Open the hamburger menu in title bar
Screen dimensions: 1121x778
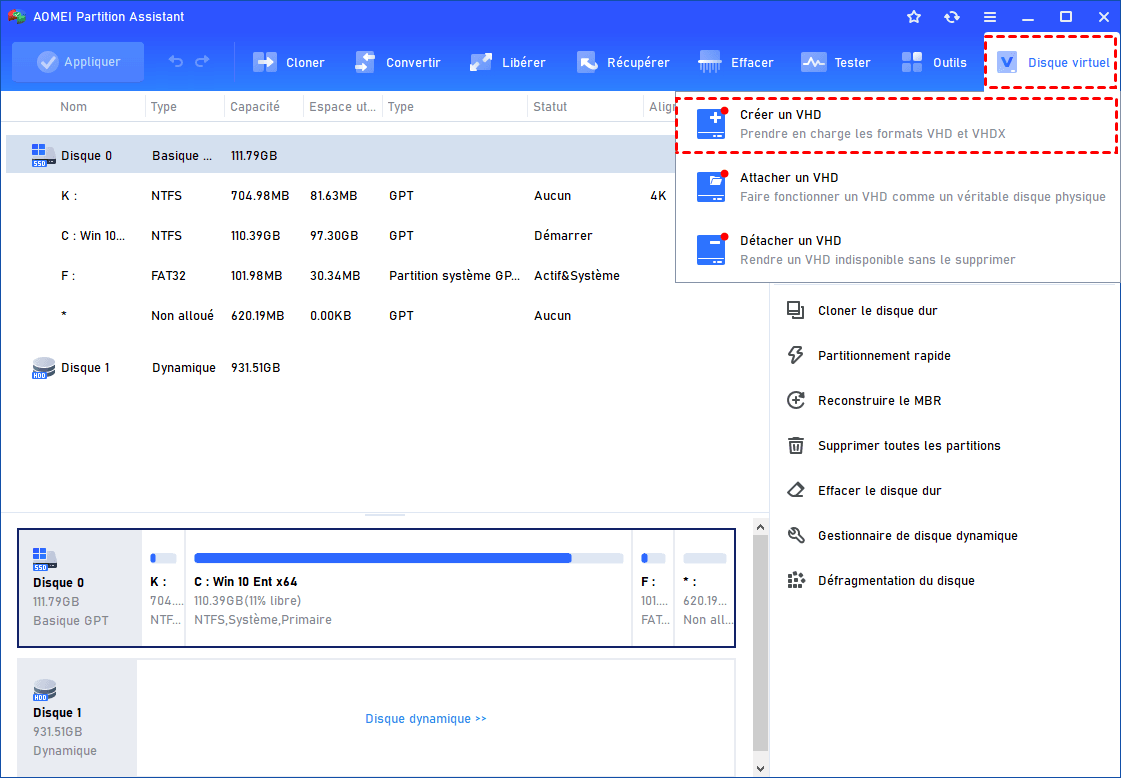[989, 16]
